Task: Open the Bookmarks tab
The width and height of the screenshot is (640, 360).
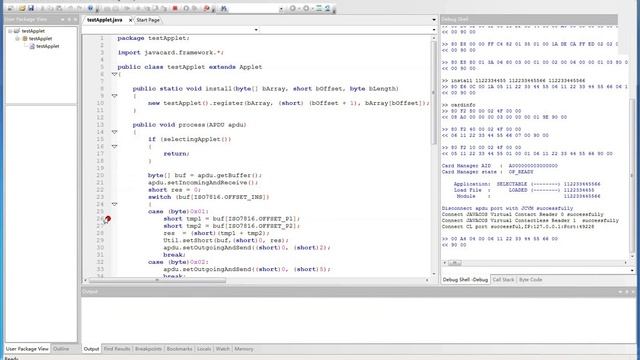Action: click(x=180, y=349)
